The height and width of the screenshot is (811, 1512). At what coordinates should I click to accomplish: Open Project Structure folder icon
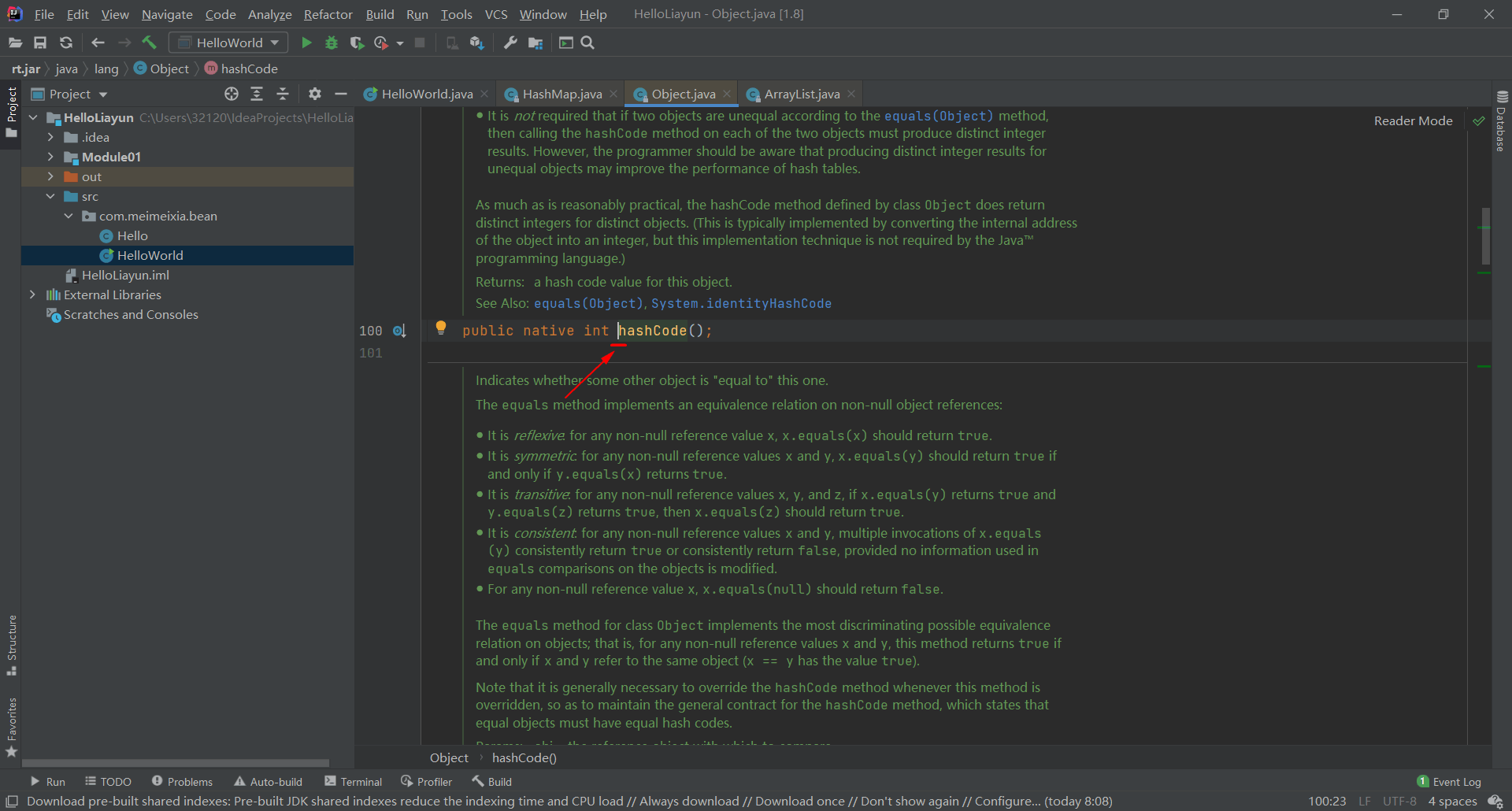tap(535, 43)
